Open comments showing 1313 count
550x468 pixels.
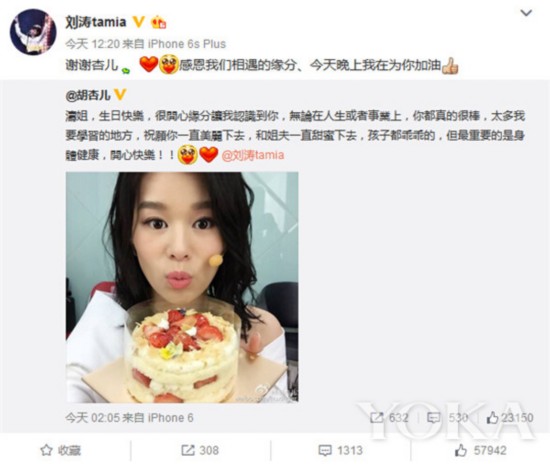pos(340,450)
